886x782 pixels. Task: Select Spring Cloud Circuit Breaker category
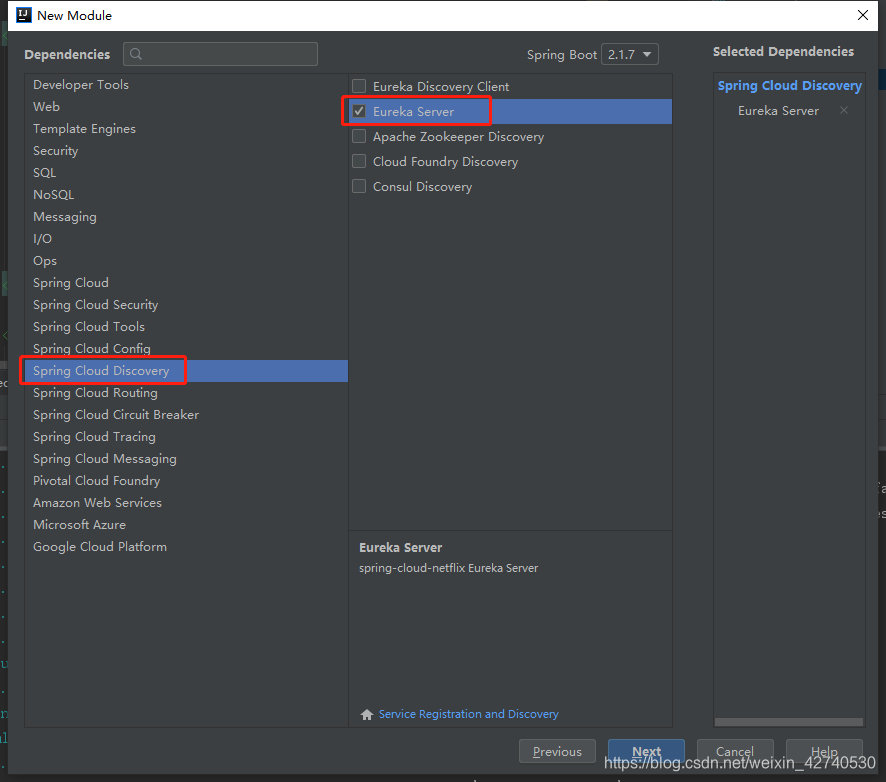pyautogui.click(x=186, y=415)
